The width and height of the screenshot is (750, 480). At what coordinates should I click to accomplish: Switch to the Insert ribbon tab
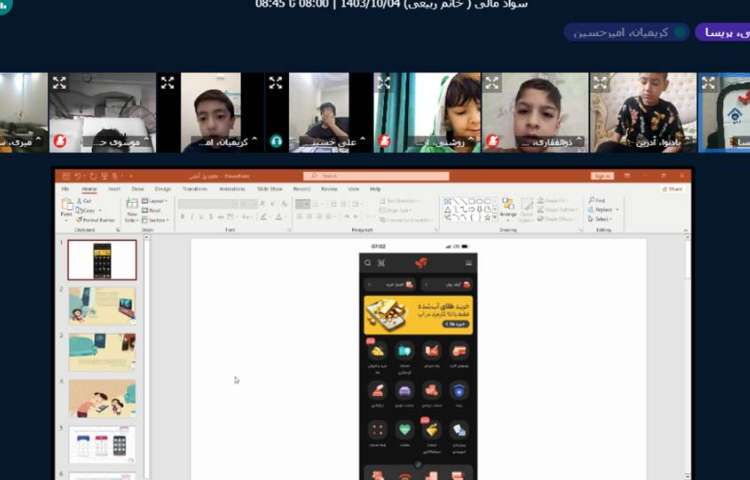click(114, 189)
